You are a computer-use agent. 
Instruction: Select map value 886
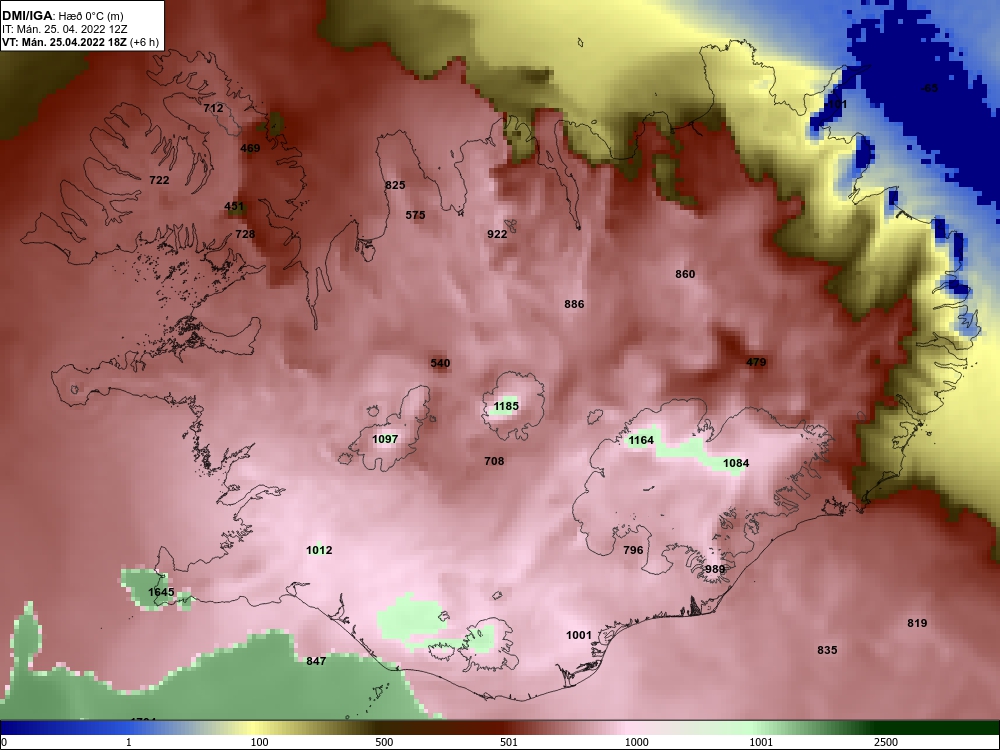[574, 304]
